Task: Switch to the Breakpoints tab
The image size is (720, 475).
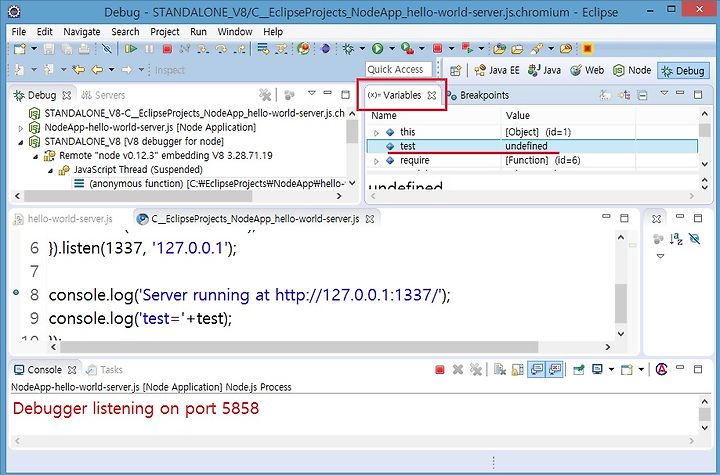Action: pos(478,95)
